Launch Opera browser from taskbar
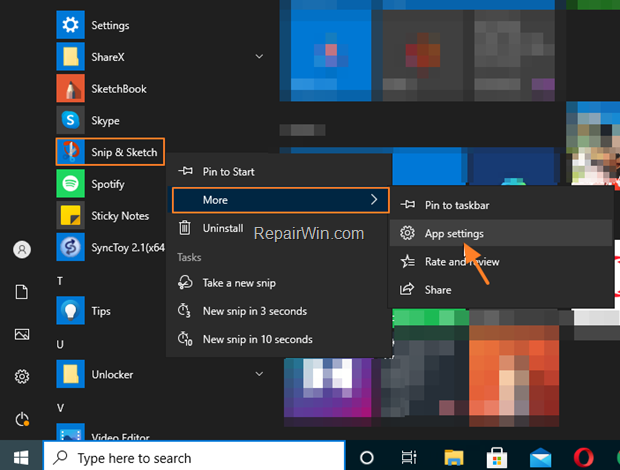 pyautogui.click(x=583, y=458)
